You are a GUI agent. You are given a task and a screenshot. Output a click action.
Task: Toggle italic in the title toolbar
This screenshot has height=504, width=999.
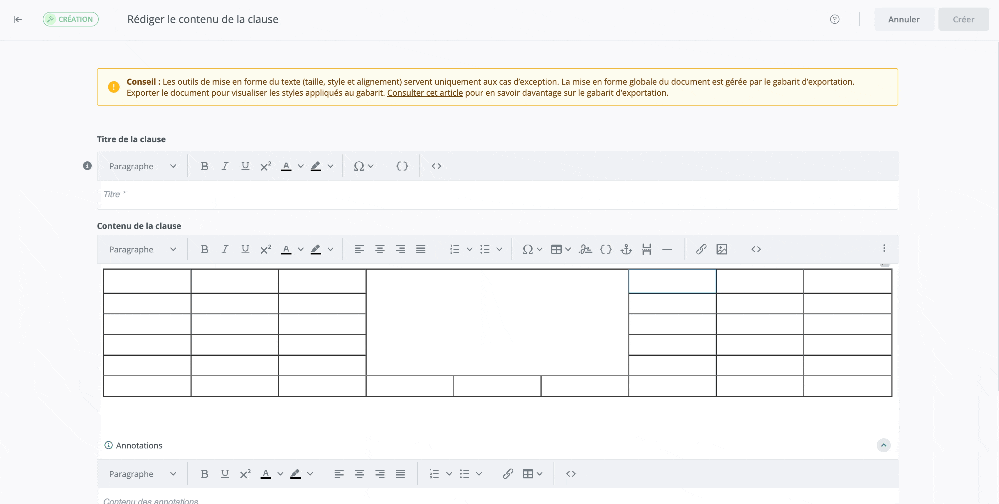pyautogui.click(x=225, y=166)
